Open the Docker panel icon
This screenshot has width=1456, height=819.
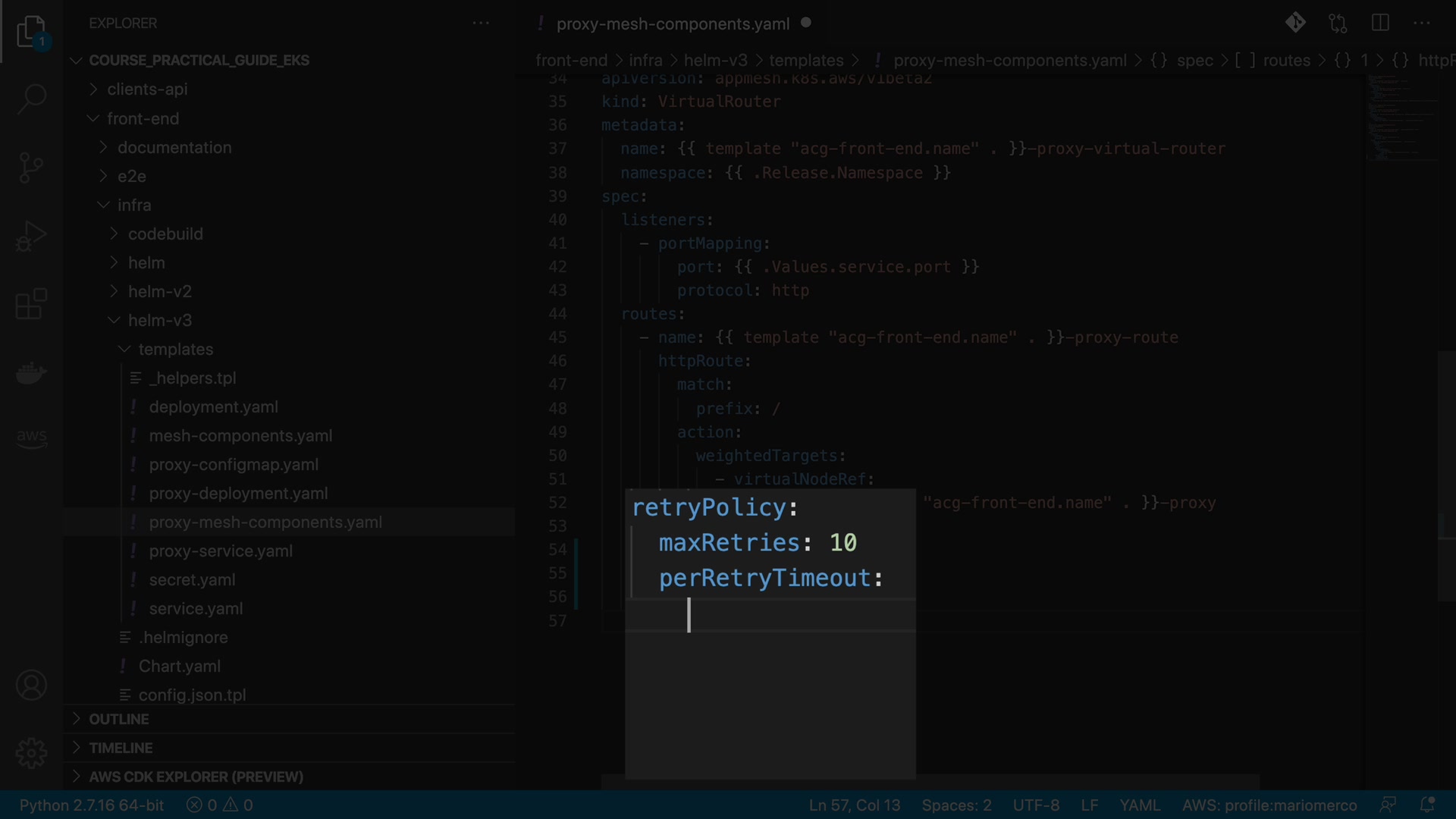pos(31,373)
